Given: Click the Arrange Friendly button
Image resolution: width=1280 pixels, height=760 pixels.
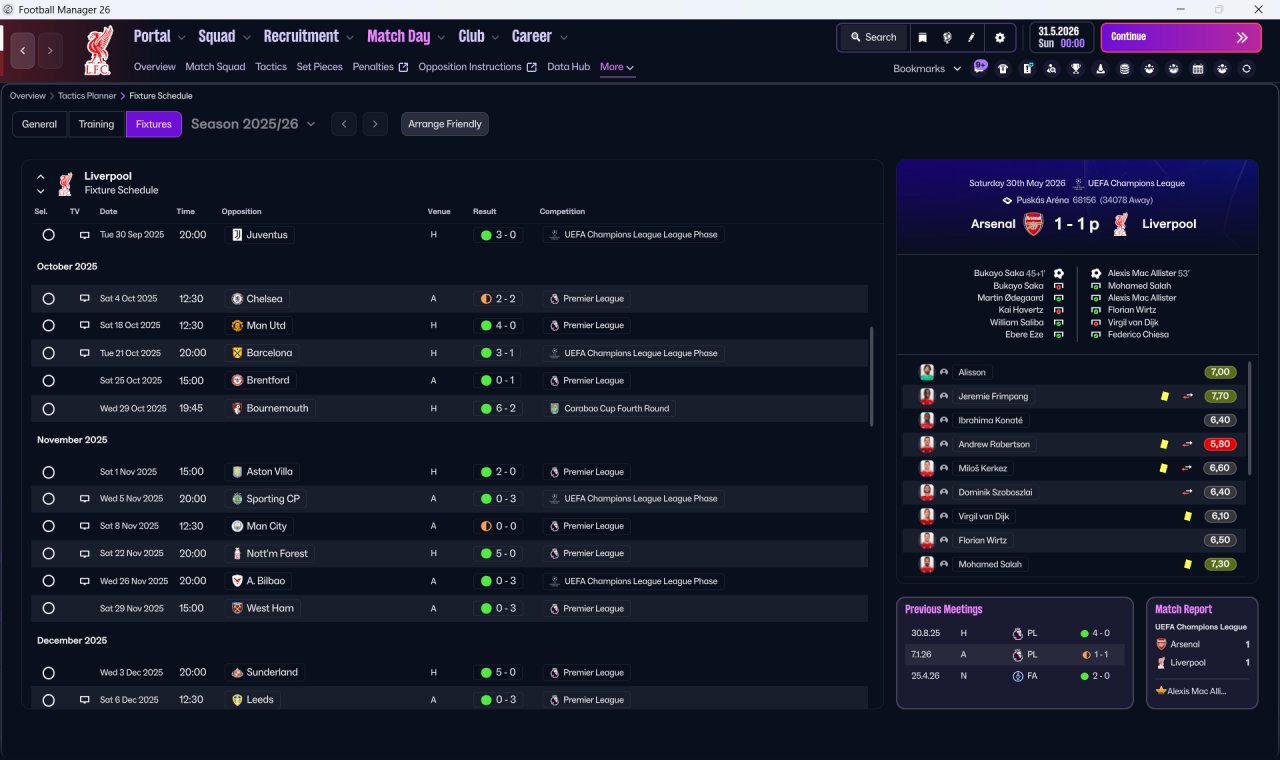Looking at the screenshot, I should pyautogui.click(x=445, y=124).
